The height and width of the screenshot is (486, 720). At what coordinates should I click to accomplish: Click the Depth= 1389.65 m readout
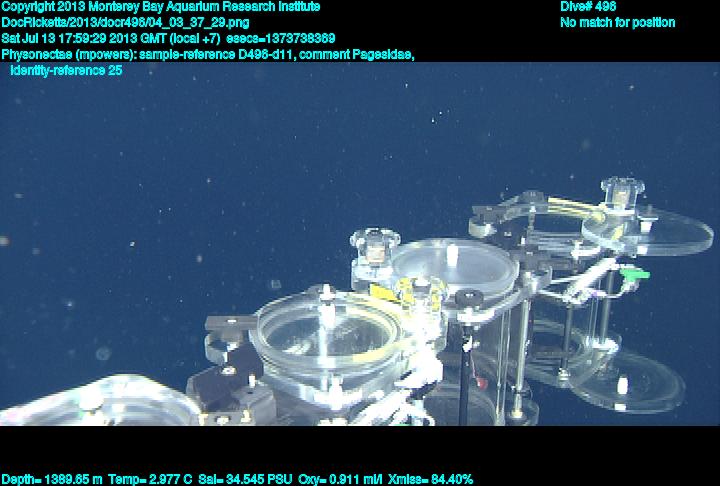tap(52, 480)
